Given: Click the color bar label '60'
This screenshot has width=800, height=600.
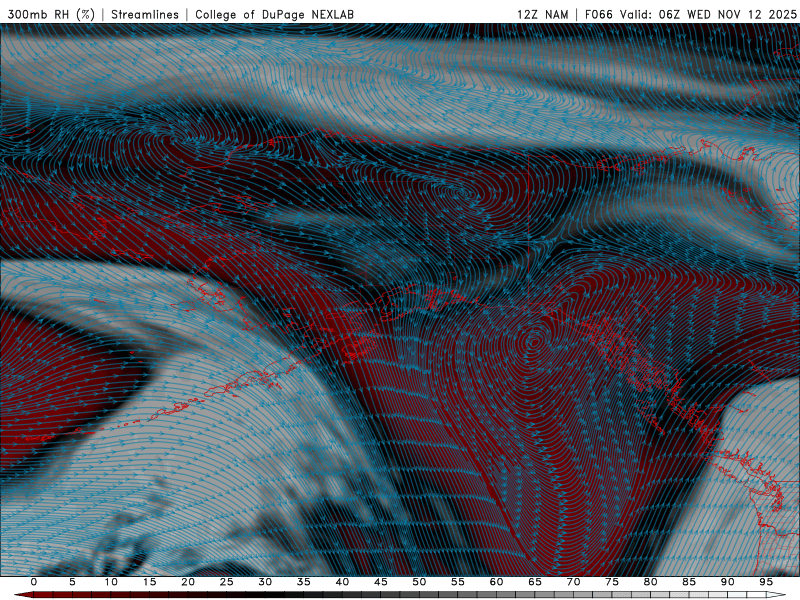Looking at the screenshot, I should coord(496,582).
